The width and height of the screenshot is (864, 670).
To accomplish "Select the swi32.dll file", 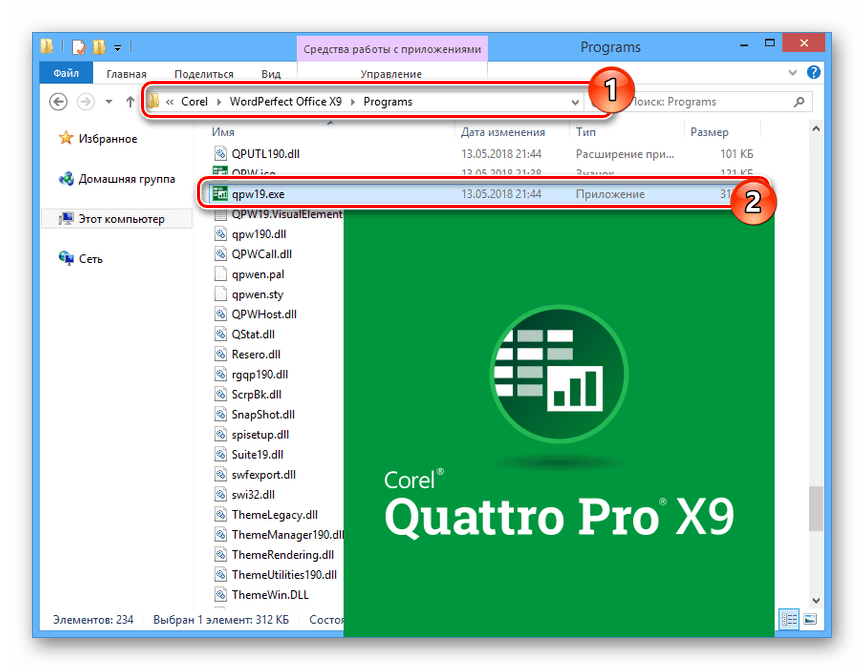I will click(x=253, y=495).
